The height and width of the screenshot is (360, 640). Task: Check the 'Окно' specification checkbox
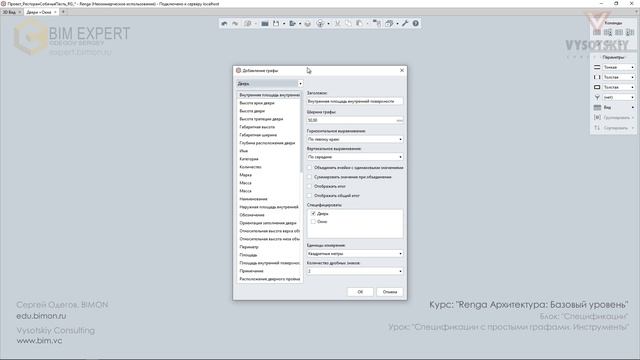click(x=313, y=222)
